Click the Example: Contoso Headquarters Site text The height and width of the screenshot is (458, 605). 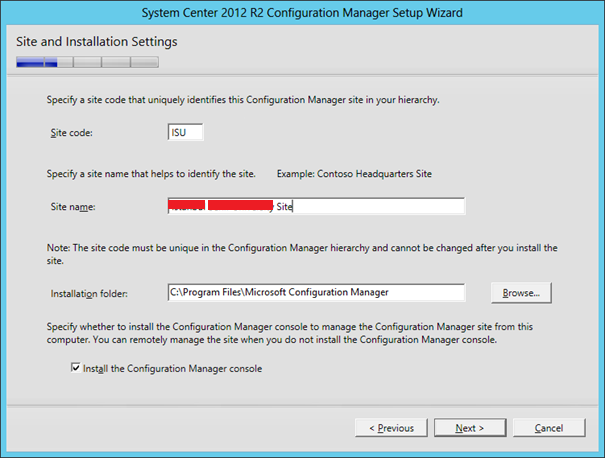(354, 174)
